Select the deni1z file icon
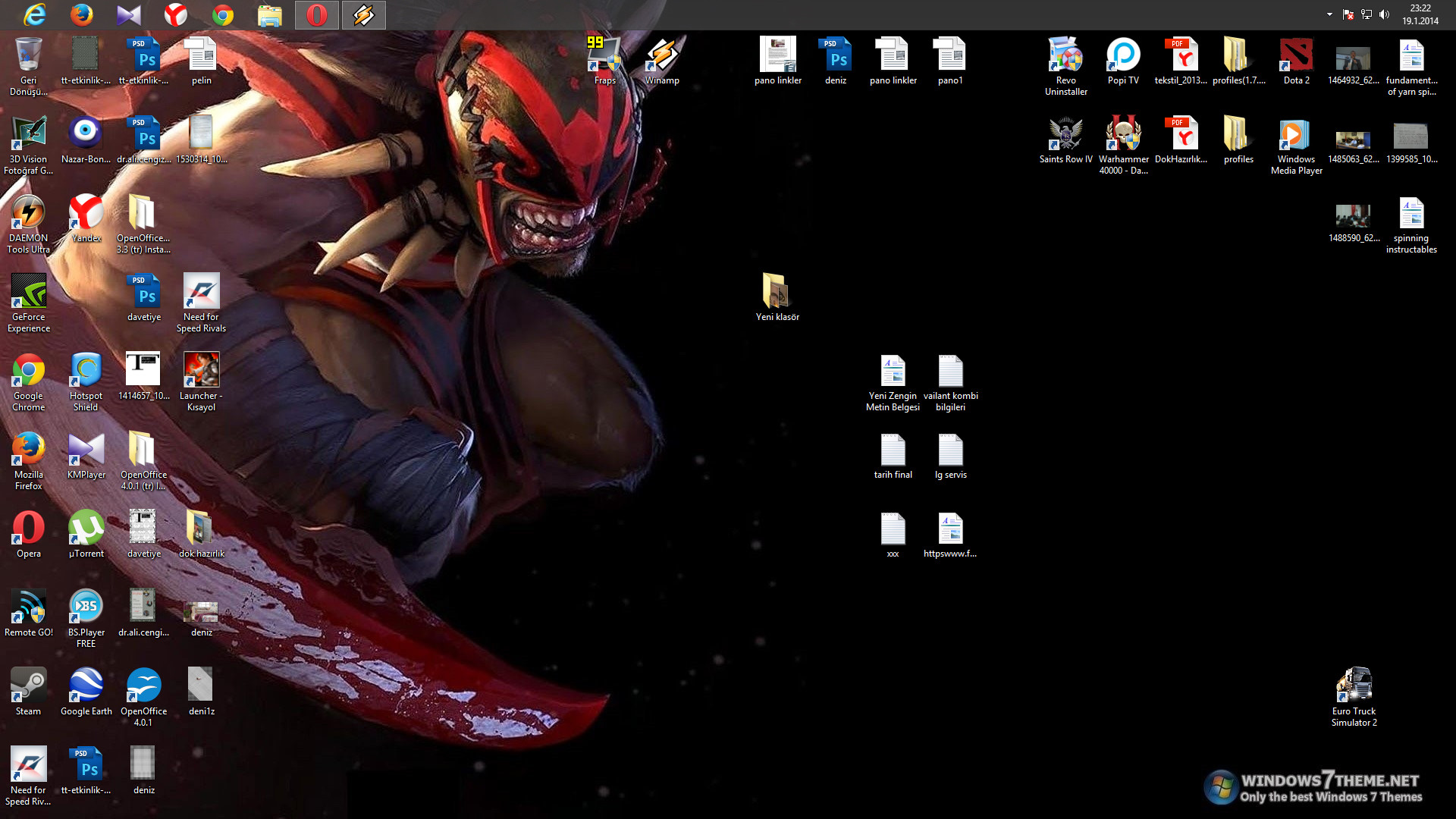This screenshot has width=1456, height=819. tap(201, 692)
